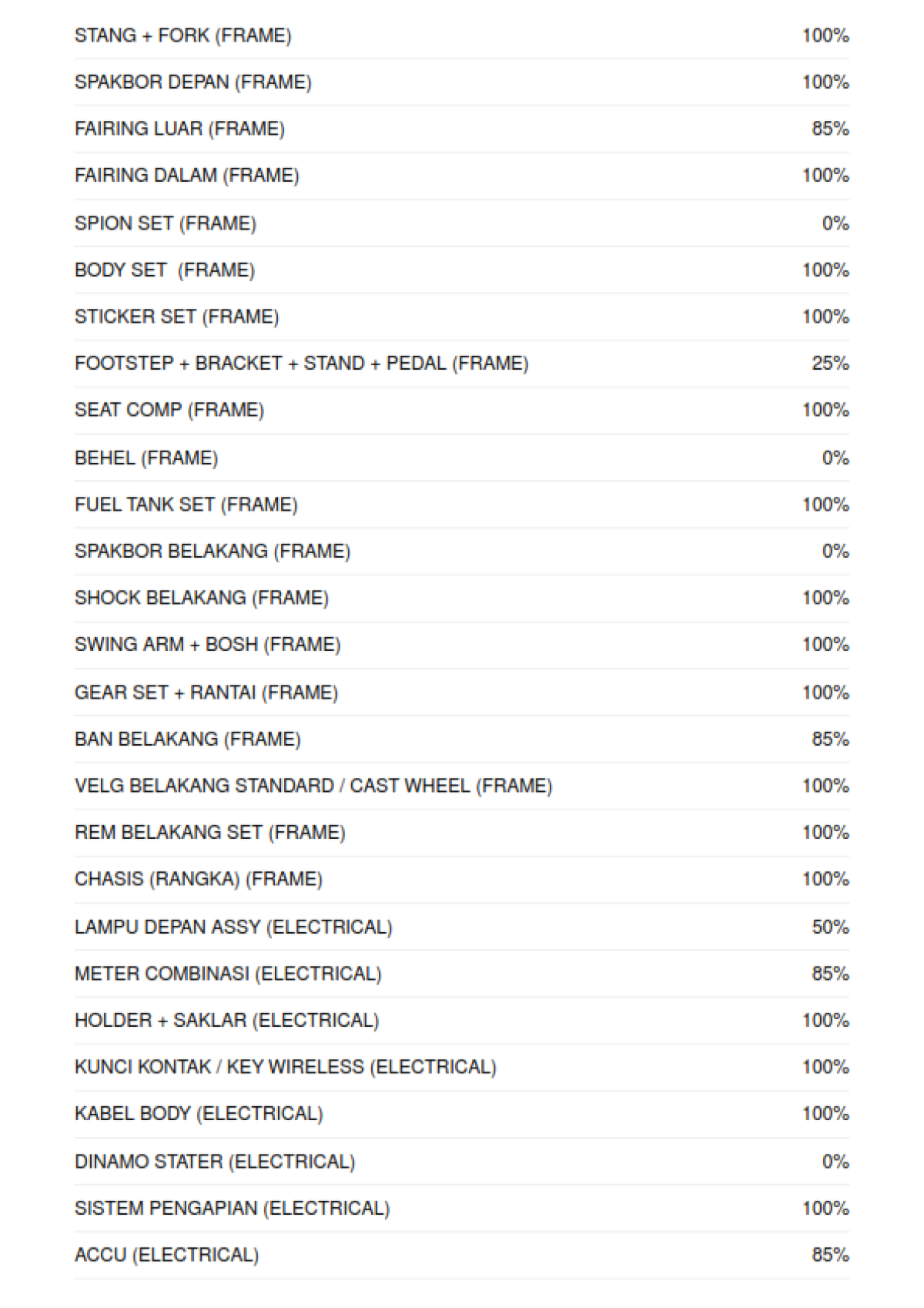Click the STANG + FORK (FRAME) row
The height and width of the screenshot is (1308, 924).
coord(182,35)
